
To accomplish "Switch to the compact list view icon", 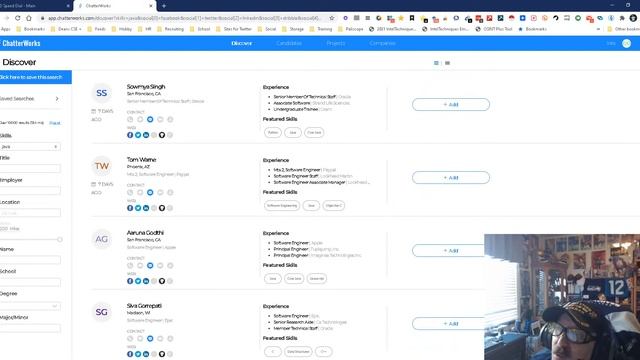I will tap(447, 63).
